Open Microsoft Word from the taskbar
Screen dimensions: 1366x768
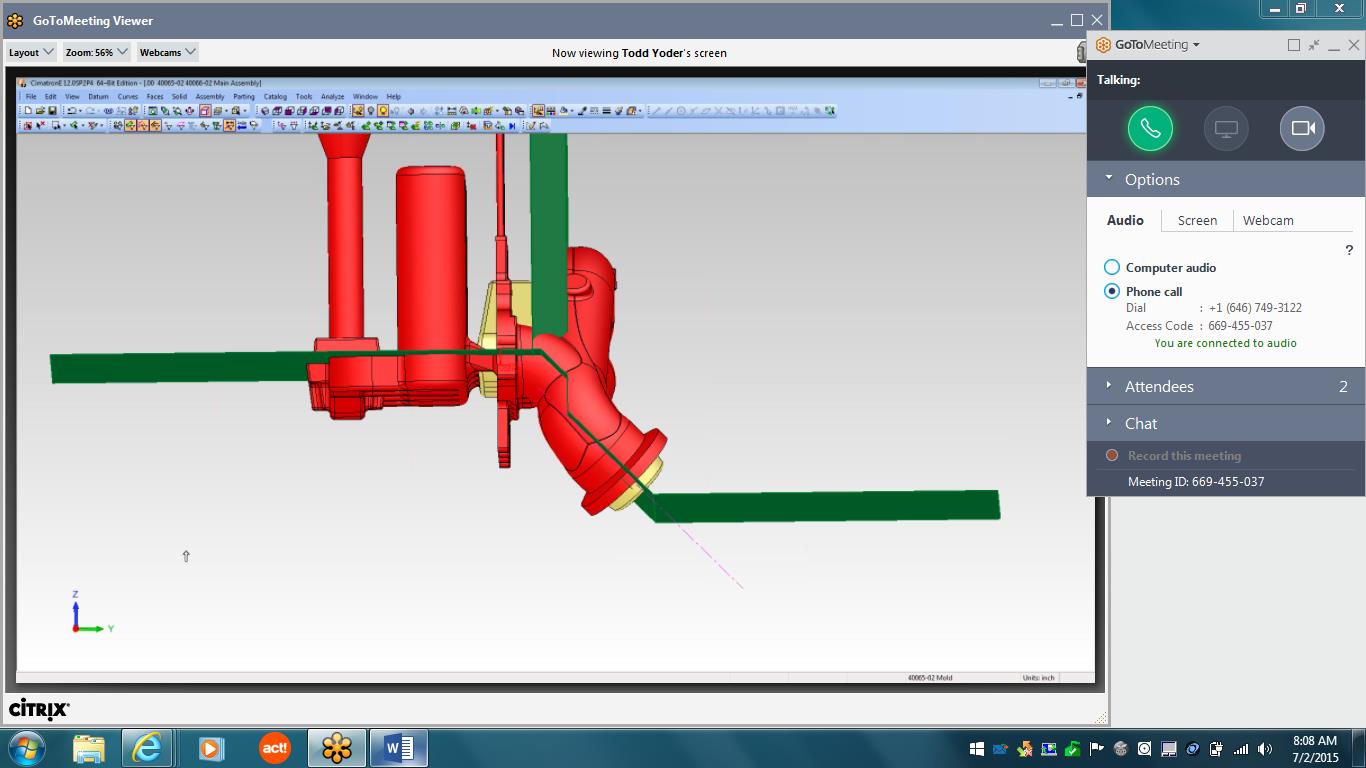click(x=398, y=748)
